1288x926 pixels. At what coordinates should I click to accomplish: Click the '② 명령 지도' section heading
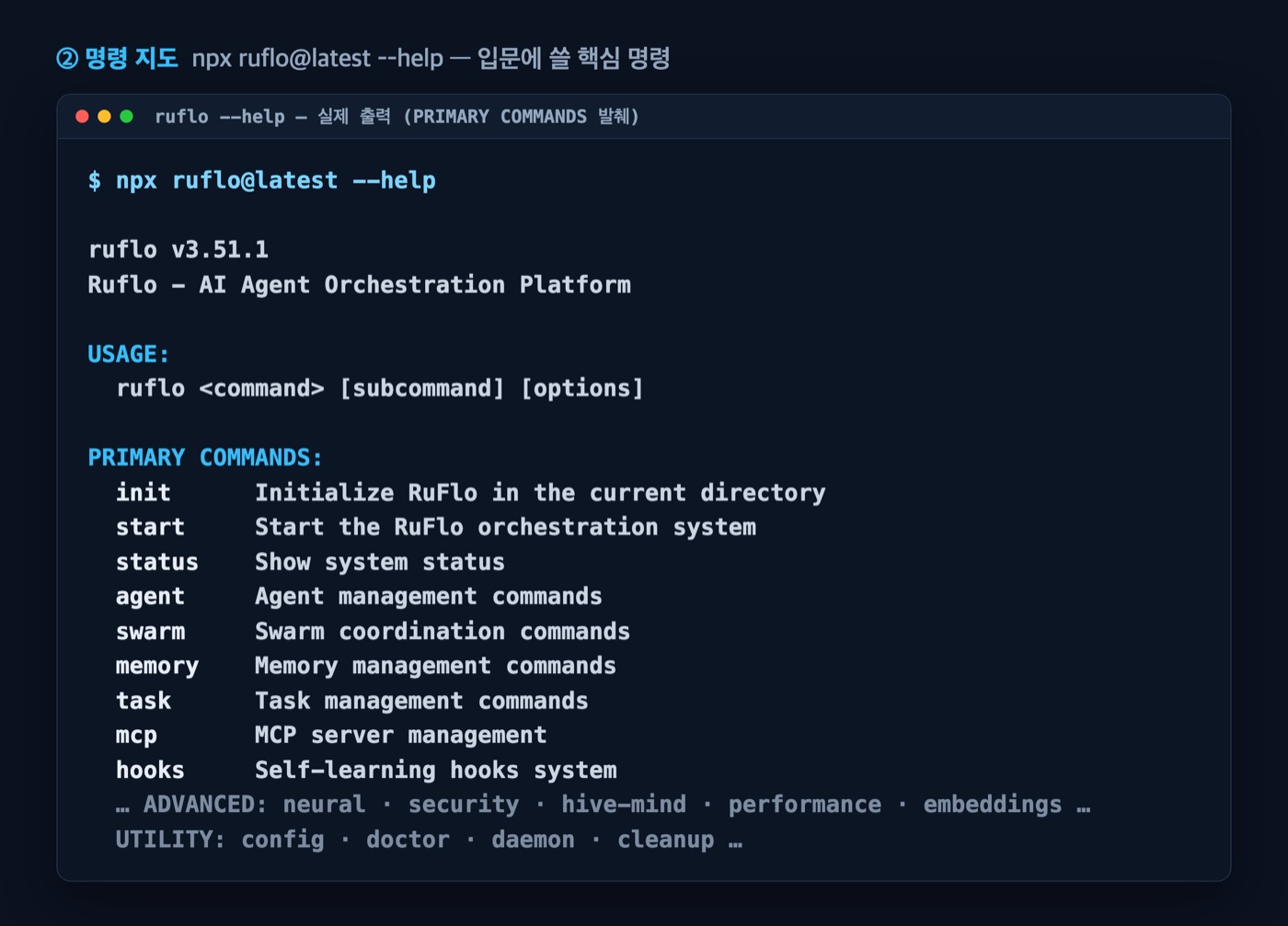coord(117,58)
